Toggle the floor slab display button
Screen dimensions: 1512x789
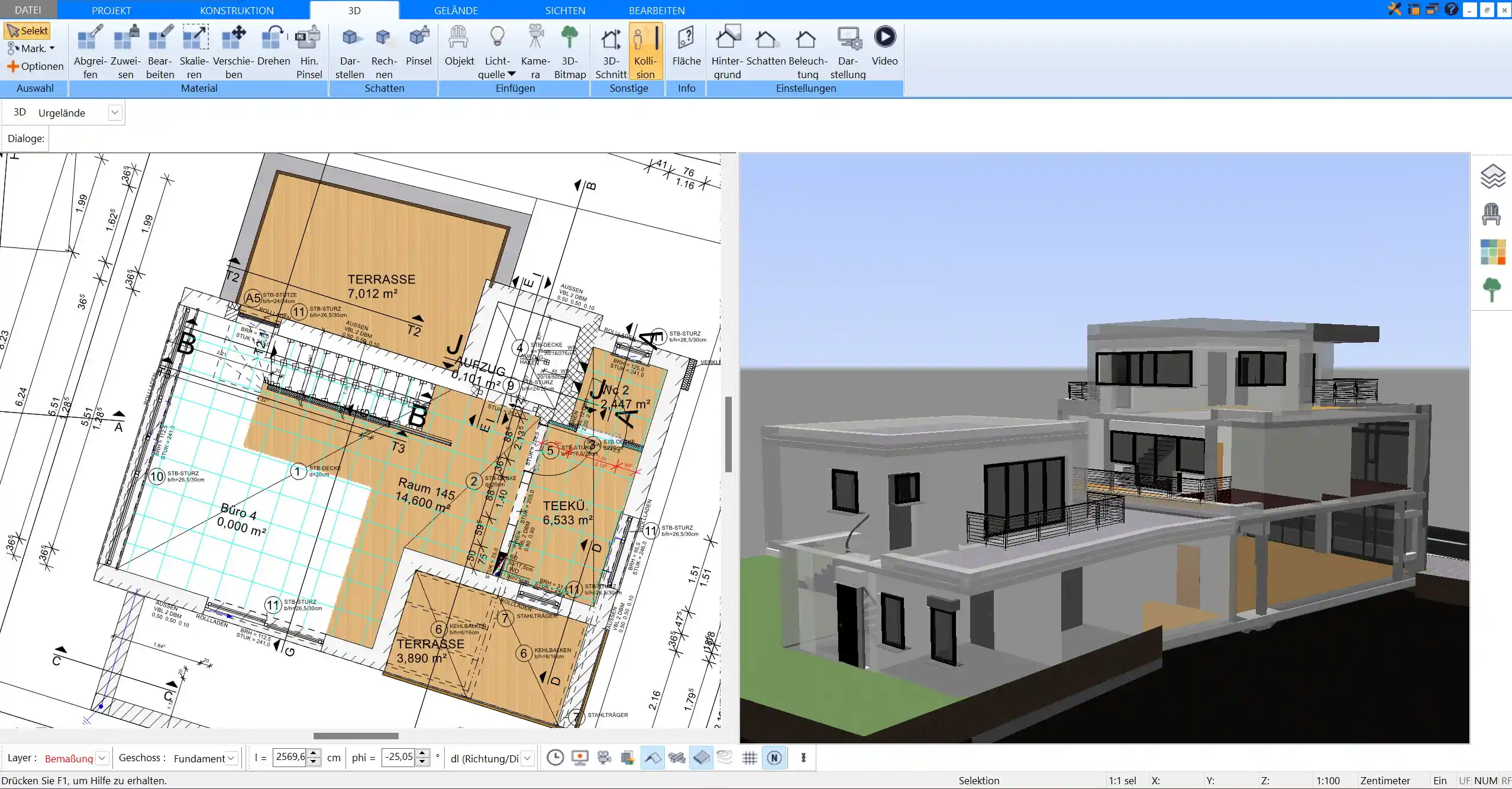(x=701, y=758)
